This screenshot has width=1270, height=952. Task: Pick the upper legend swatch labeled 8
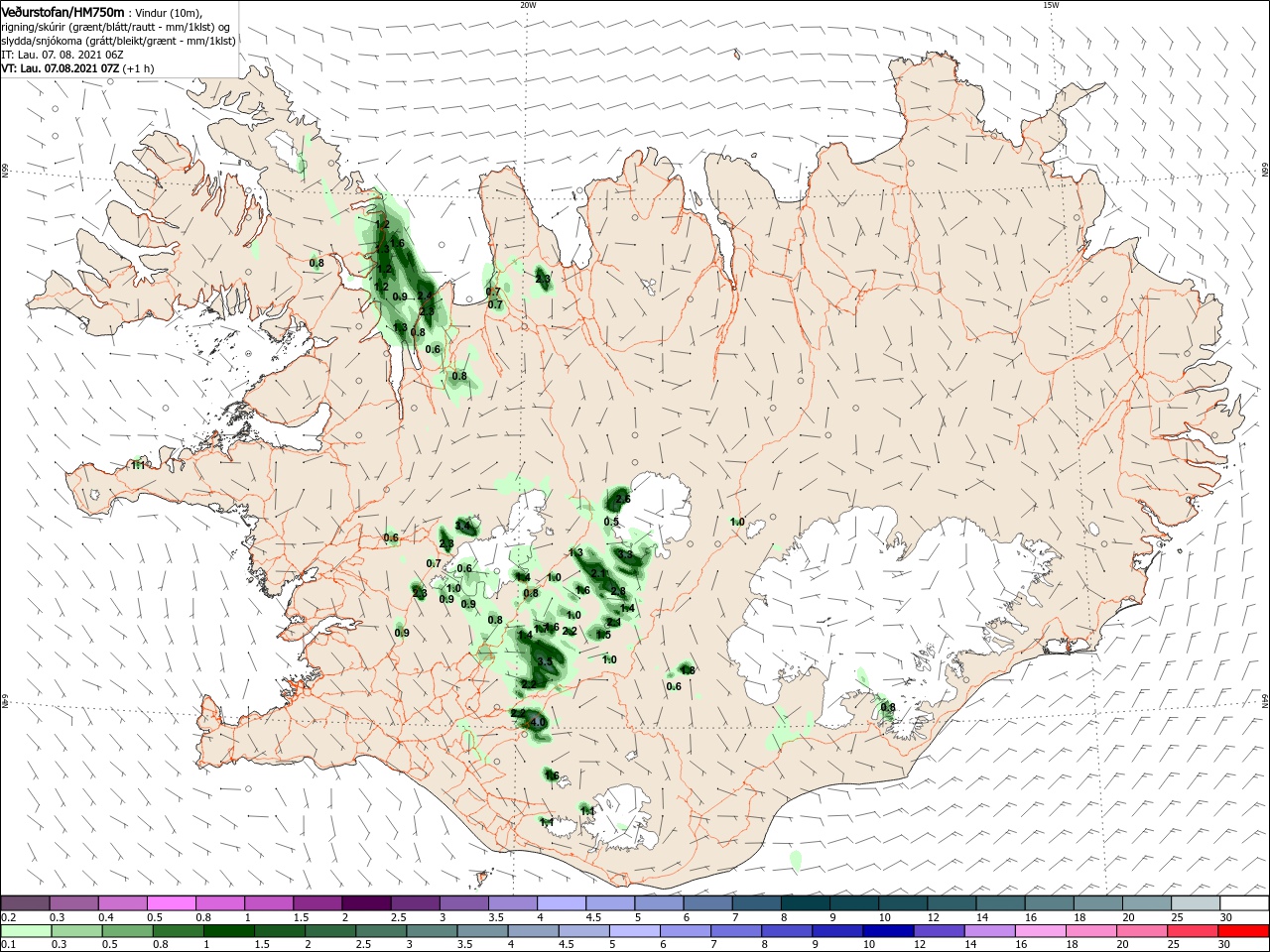(x=806, y=903)
